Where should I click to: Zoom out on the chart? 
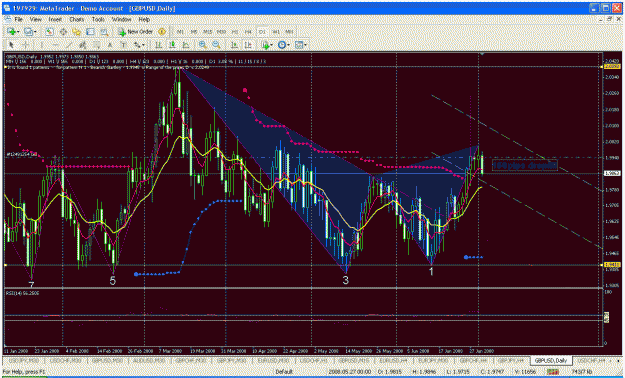216,45
